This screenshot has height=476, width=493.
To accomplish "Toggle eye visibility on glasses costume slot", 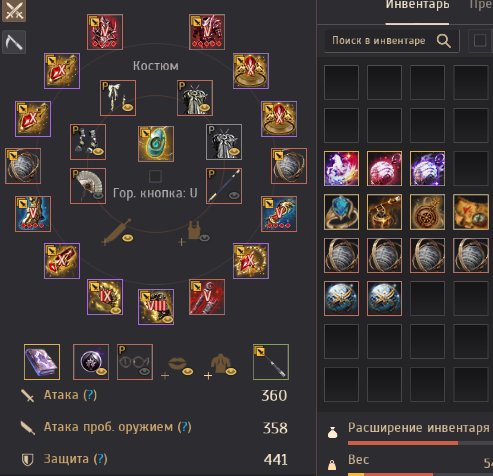I will tap(144, 371).
